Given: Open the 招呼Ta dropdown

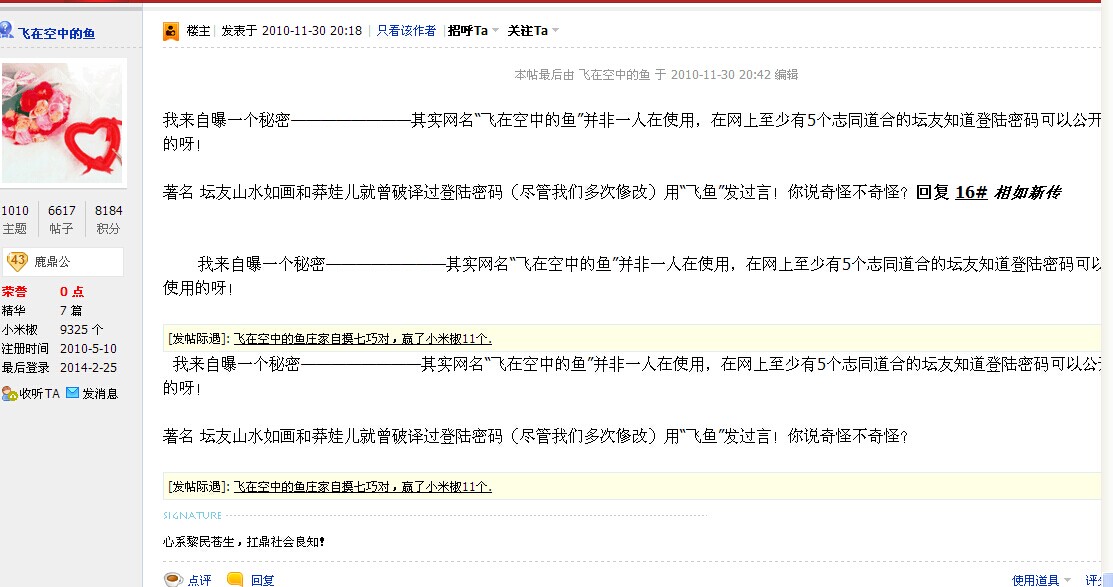Looking at the screenshot, I should [x=473, y=31].
